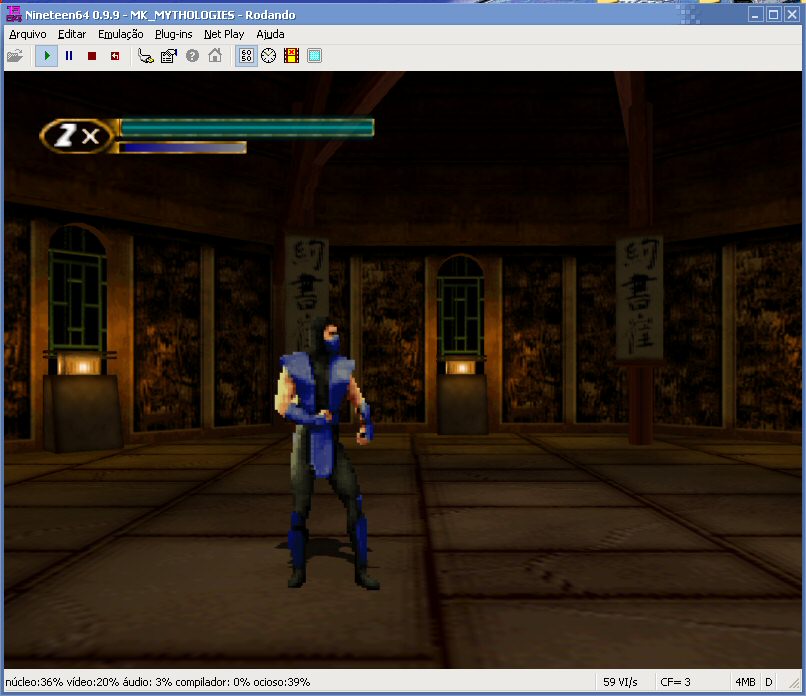The width and height of the screenshot is (806, 696).
Task: Click the 4MB status field
Action: 745,682
